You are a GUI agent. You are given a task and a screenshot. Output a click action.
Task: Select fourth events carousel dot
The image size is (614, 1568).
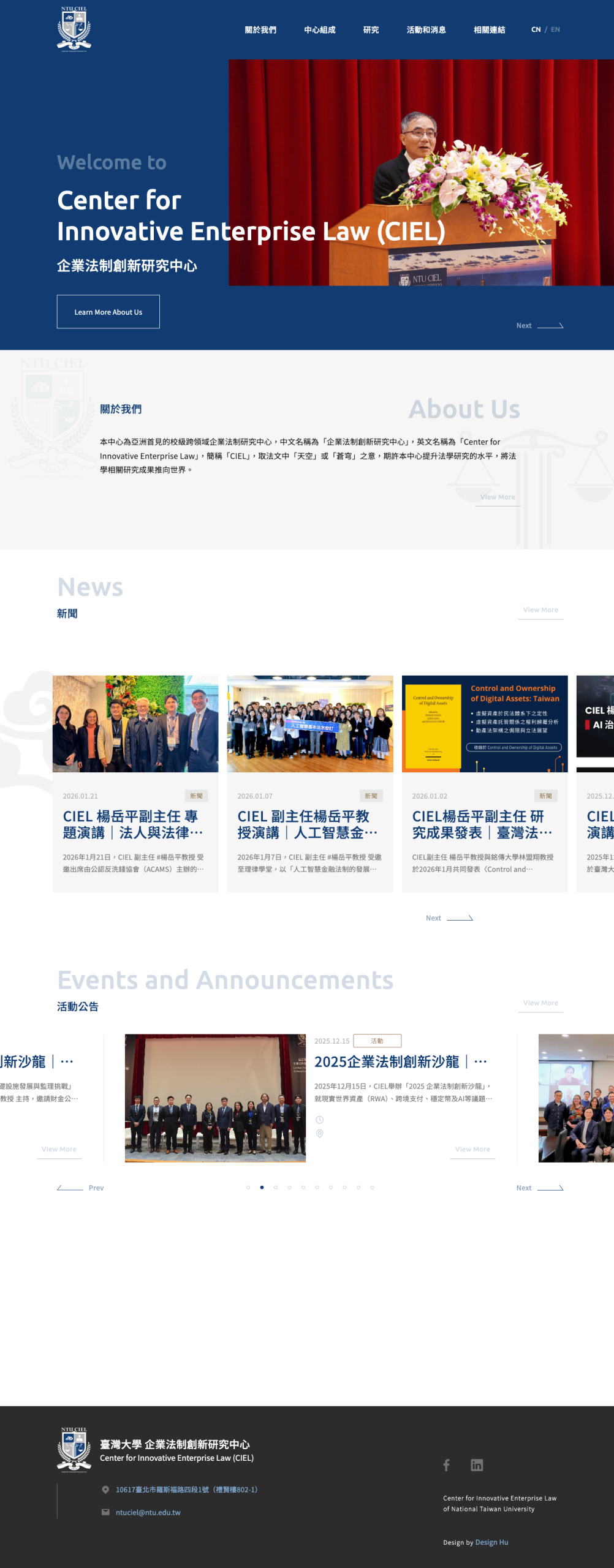click(x=289, y=1188)
